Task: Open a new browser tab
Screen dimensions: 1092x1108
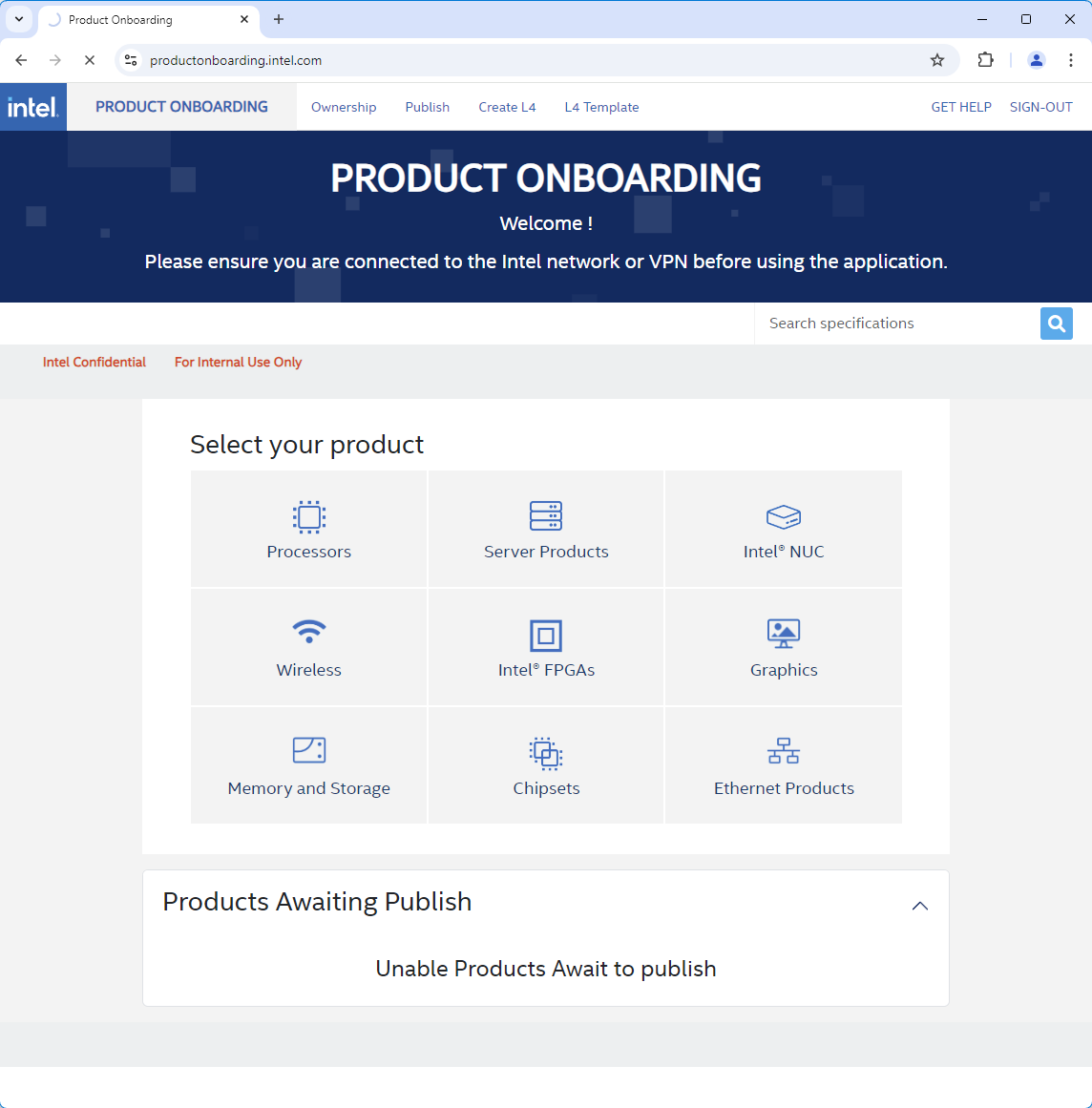Action: pyautogui.click(x=279, y=19)
